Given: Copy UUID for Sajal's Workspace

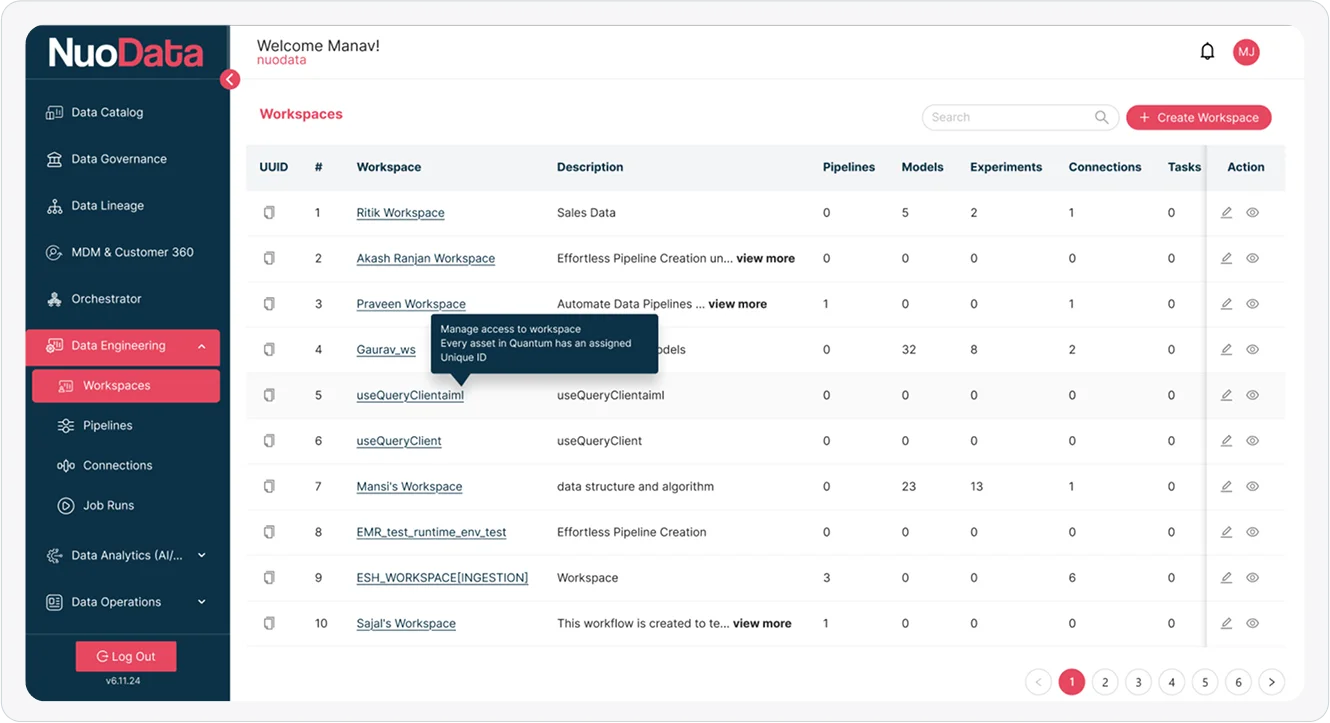Looking at the screenshot, I should click(268, 623).
